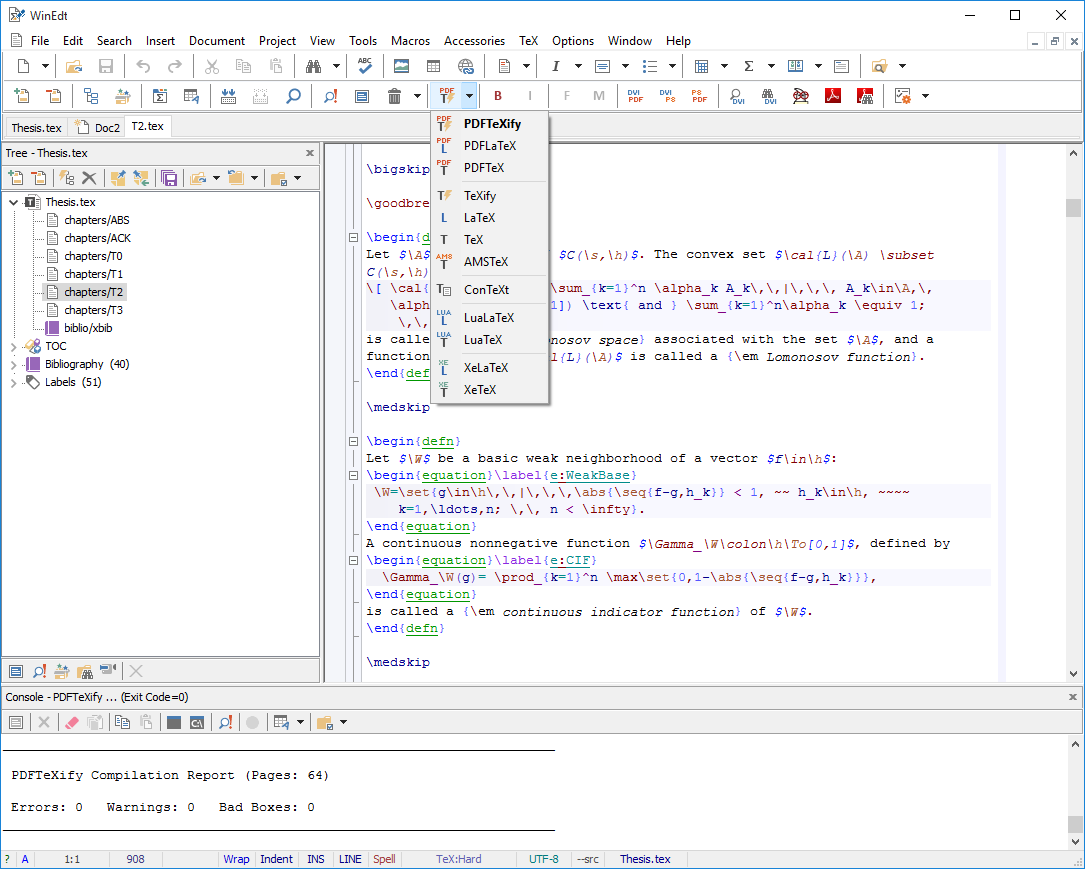1085x869 pixels.
Task: Click the Cut scissors icon
Action: coord(212,66)
